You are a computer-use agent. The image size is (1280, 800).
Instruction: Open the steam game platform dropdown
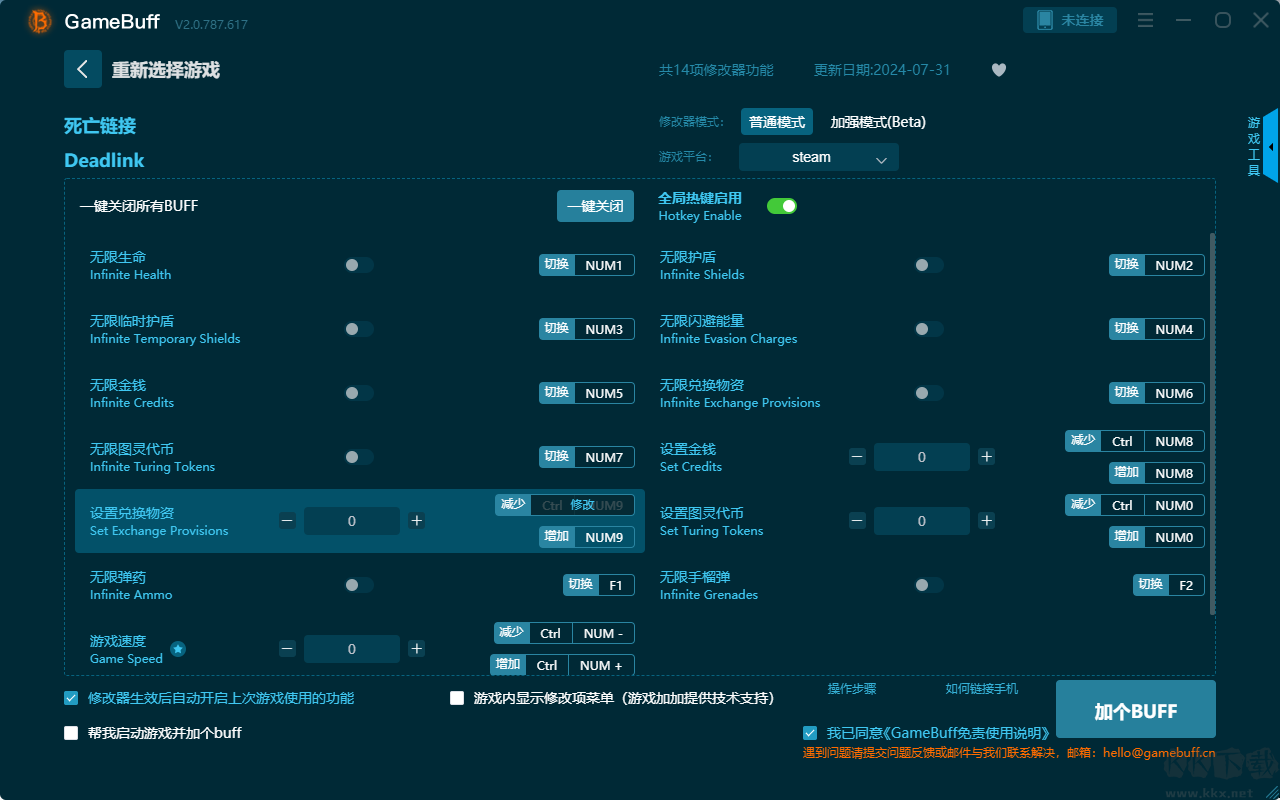pos(819,157)
